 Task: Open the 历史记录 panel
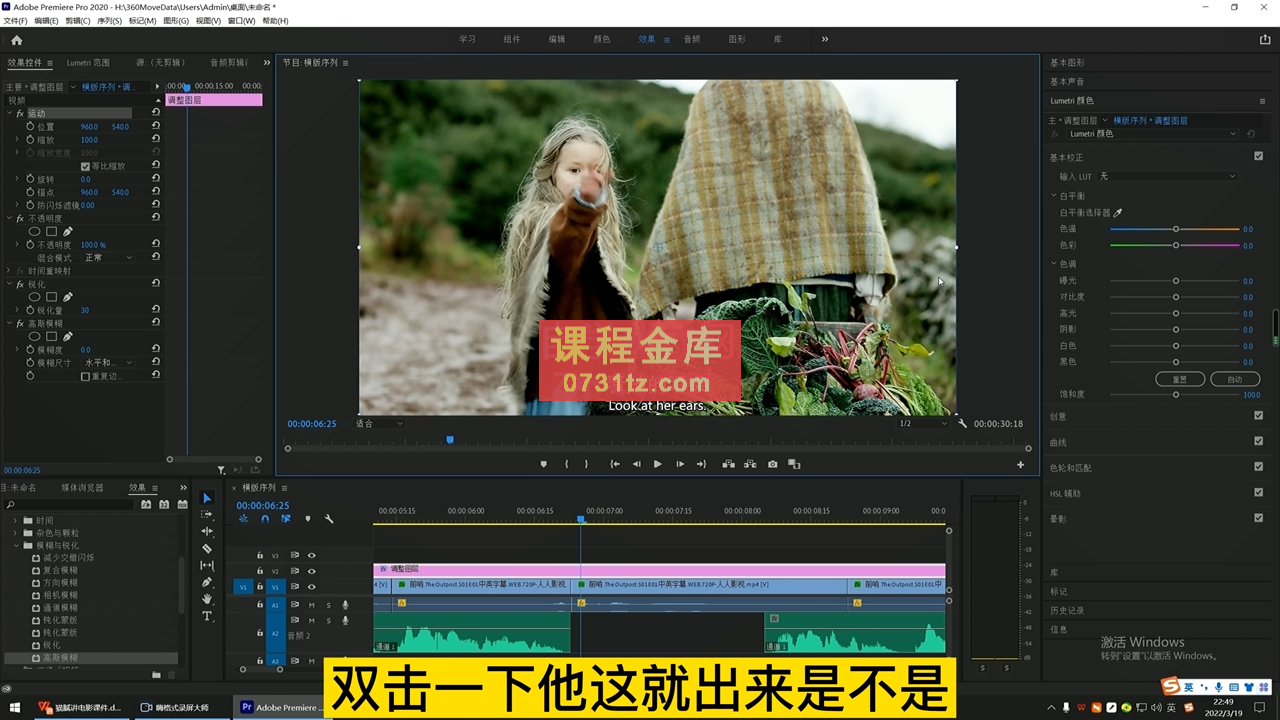[1067, 610]
